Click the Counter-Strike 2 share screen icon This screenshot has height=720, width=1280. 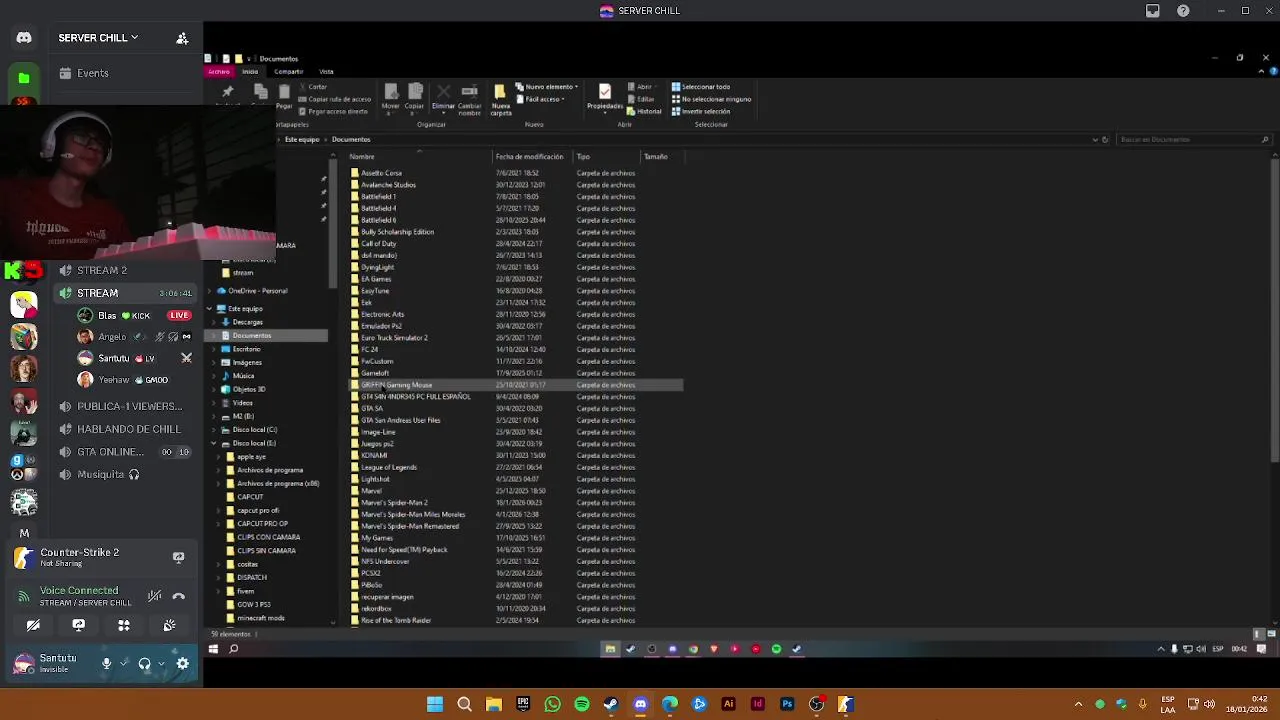point(178,557)
